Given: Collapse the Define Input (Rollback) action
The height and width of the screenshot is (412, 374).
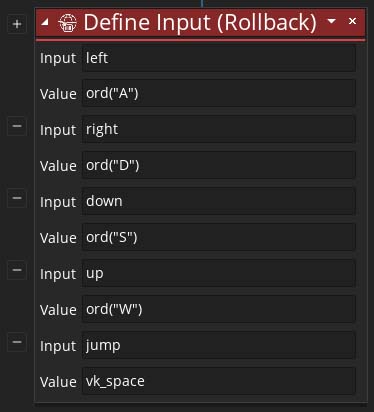Looking at the screenshot, I should [x=45, y=22].
